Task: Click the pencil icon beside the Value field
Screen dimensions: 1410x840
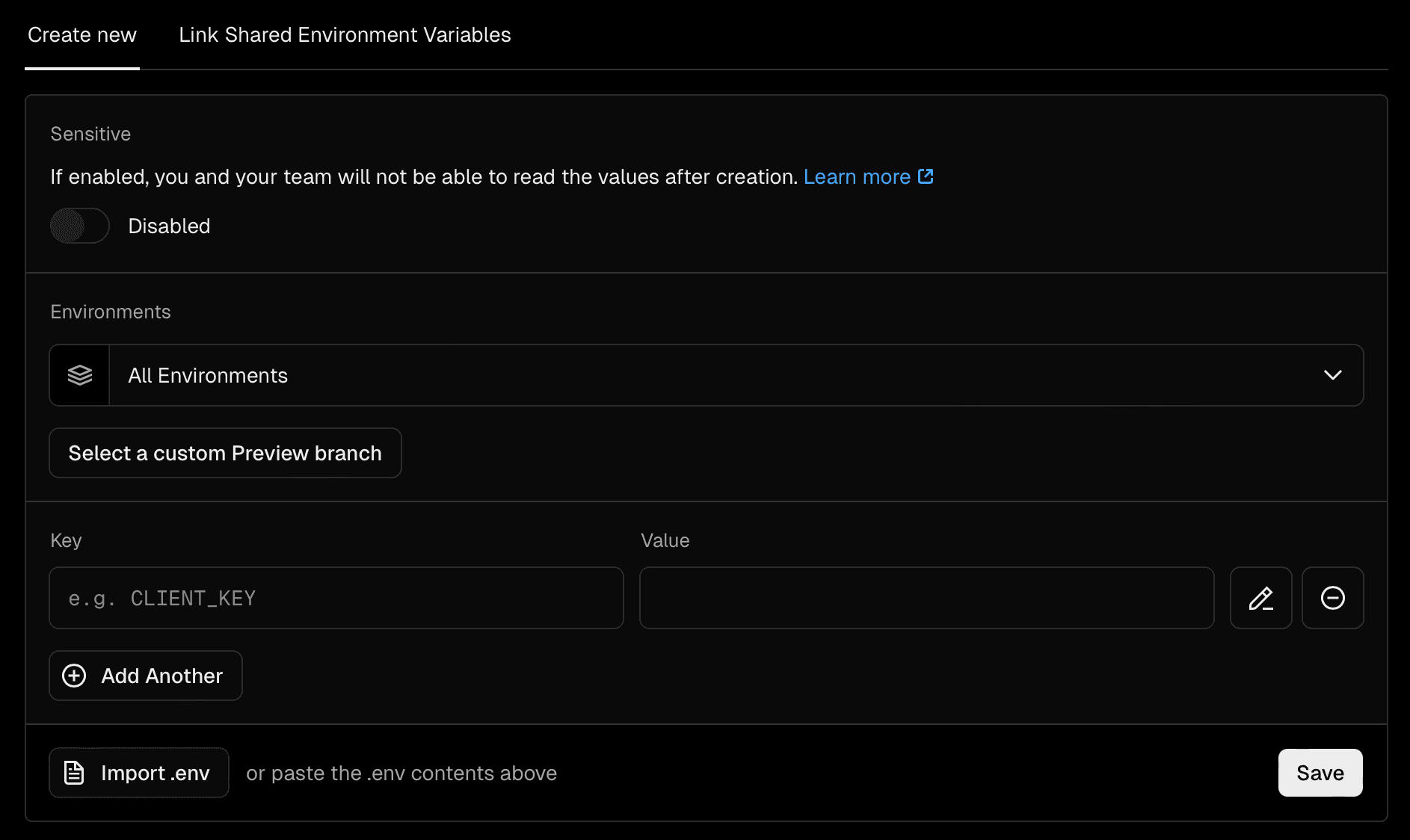Action: pos(1260,598)
